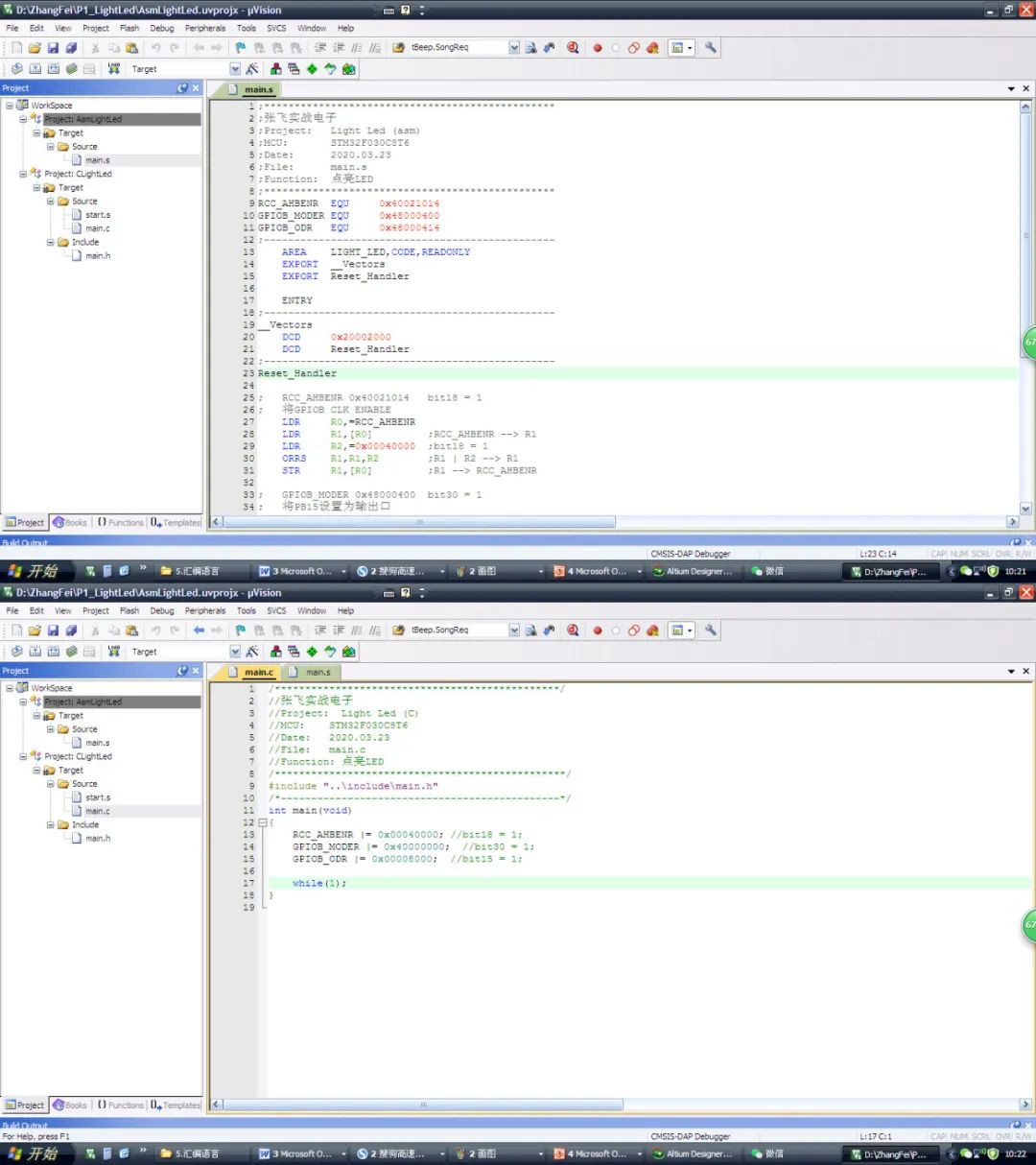Screen dimensions: 1036x1165
Task: Click Open file icon in upper uVision toolbar
Action: pyautogui.click(x=35, y=48)
